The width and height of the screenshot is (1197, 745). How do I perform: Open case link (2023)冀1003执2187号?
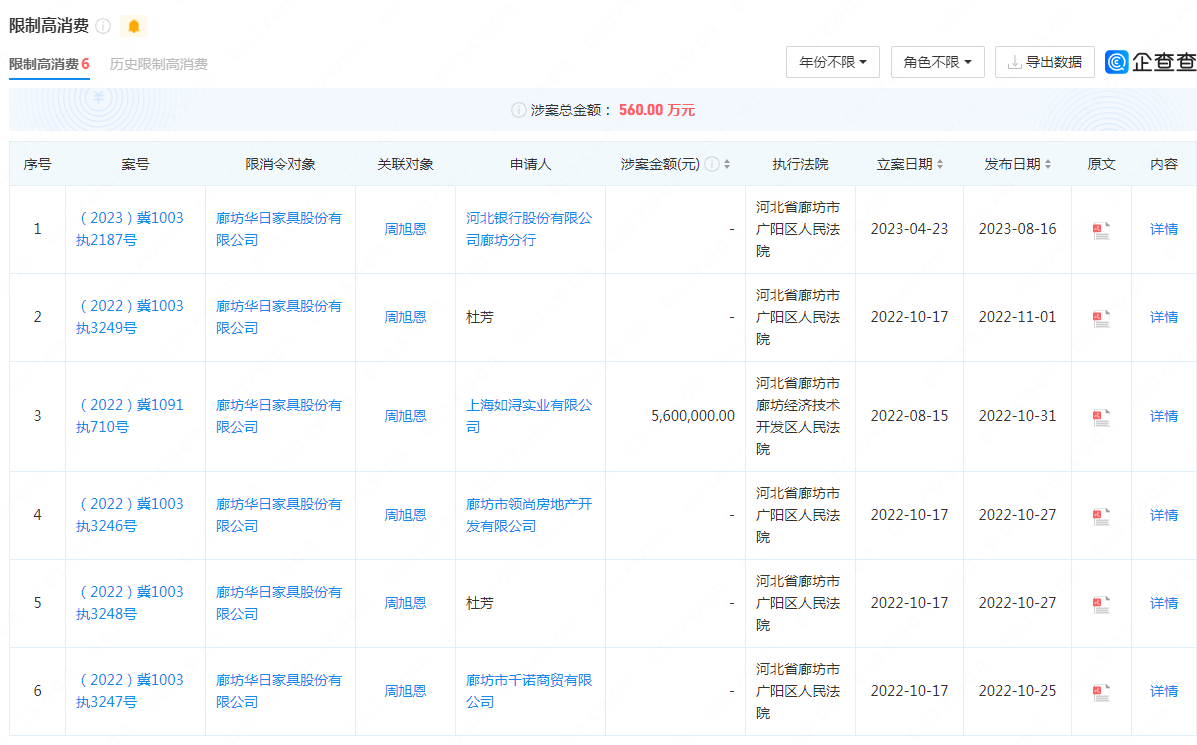tap(130, 229)
